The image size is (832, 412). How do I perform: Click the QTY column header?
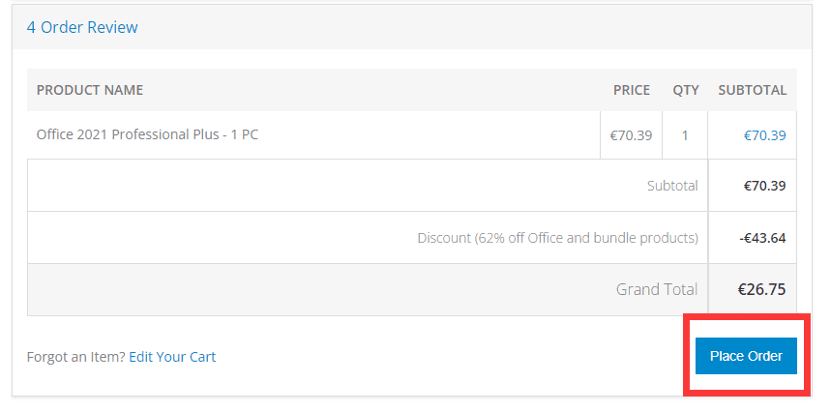(685, 90)
